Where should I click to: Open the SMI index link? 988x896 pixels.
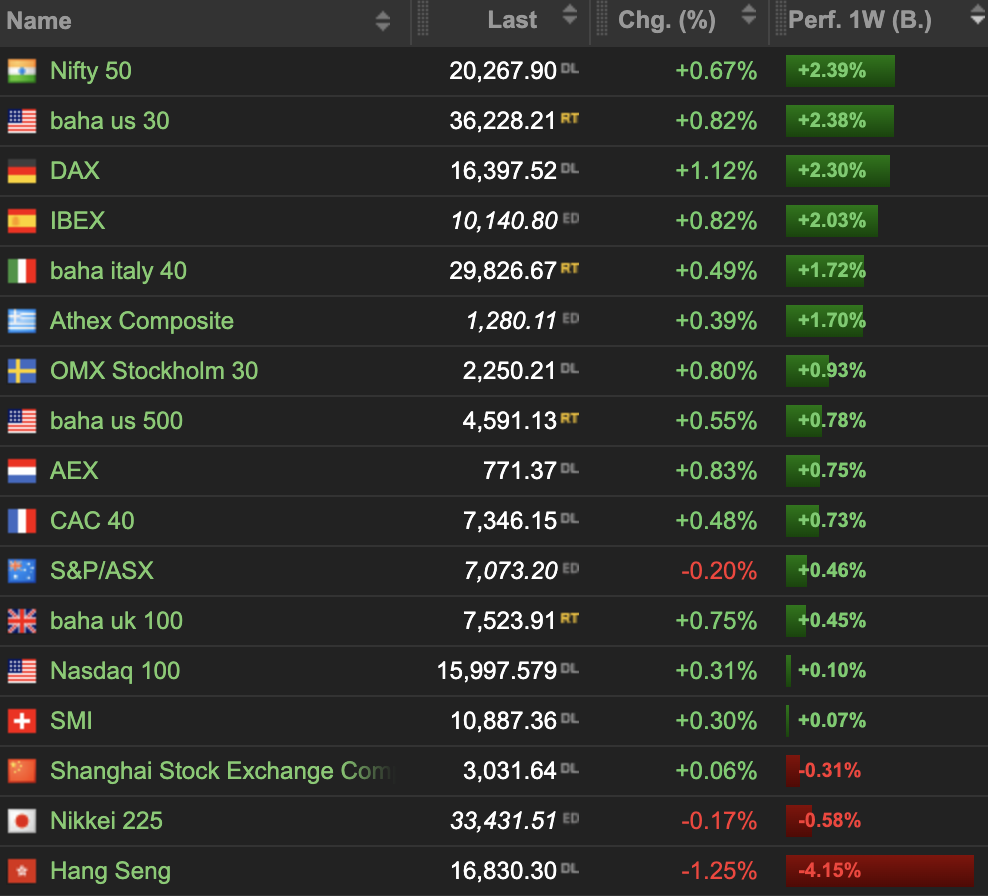71,721
